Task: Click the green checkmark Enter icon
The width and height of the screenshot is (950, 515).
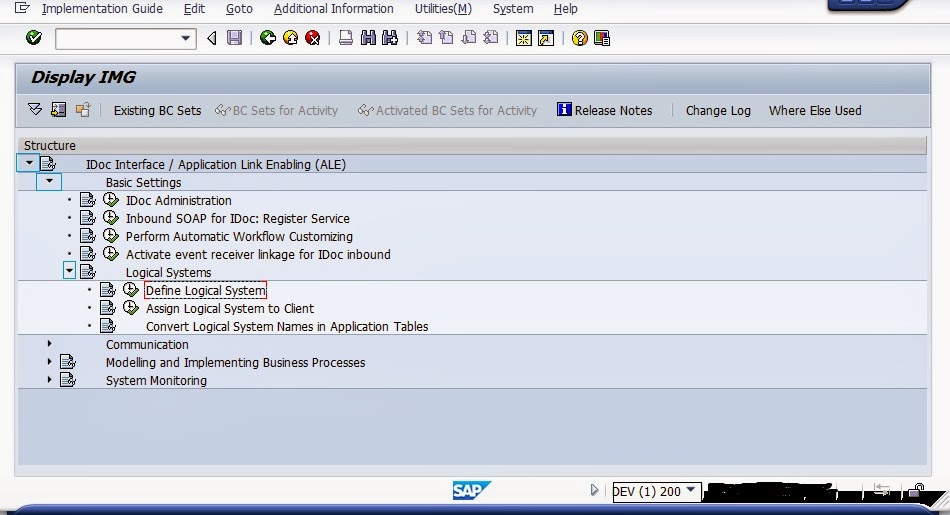Action: coord(34,38)
